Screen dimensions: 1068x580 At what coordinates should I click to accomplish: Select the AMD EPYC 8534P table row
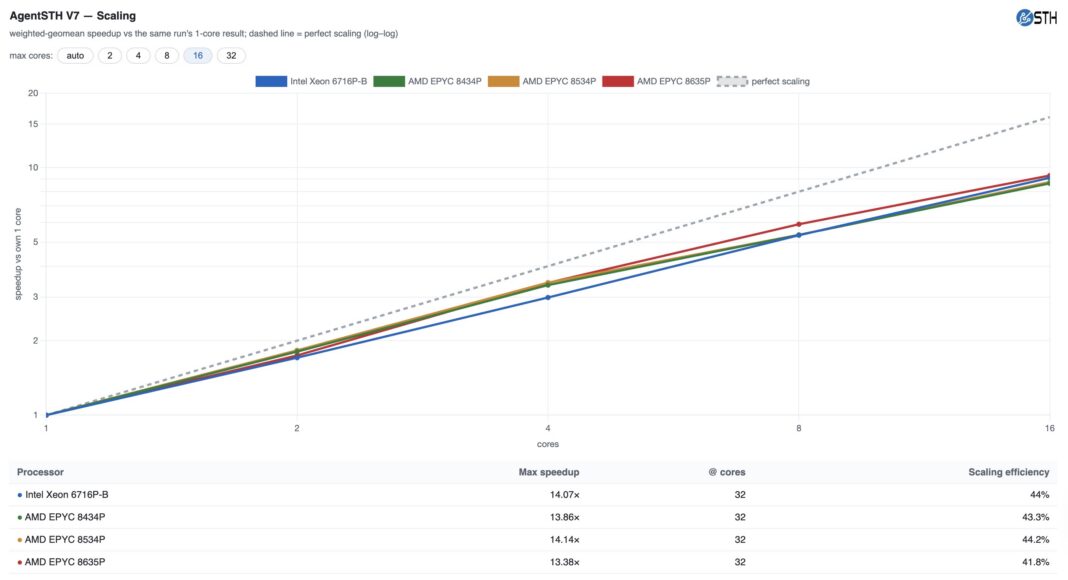point(533,540)
